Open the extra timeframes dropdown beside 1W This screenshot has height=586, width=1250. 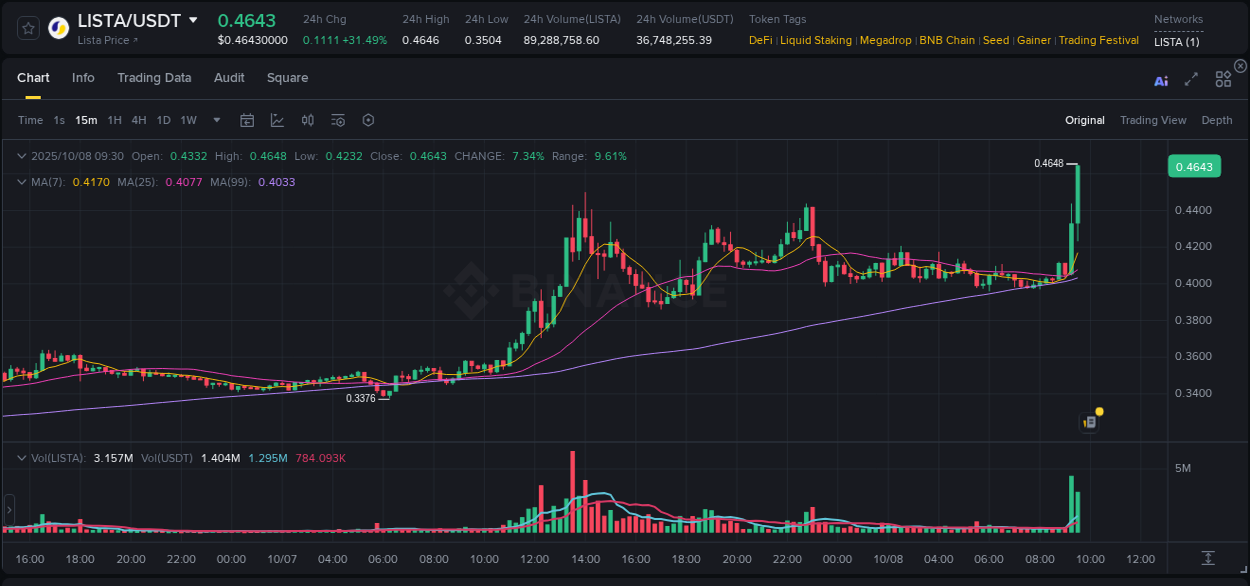pos(215,119)
